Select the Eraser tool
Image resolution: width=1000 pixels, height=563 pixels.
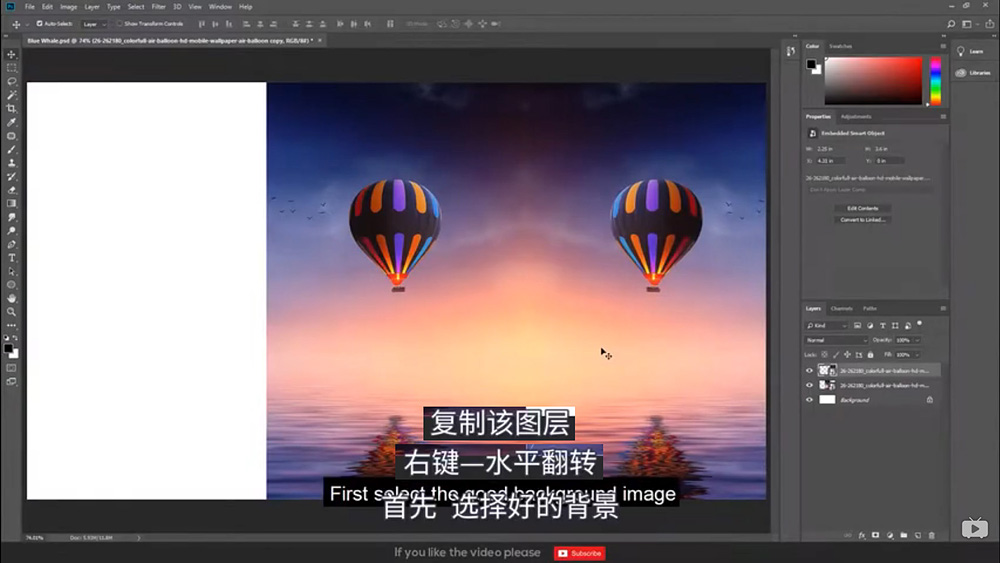11,190
